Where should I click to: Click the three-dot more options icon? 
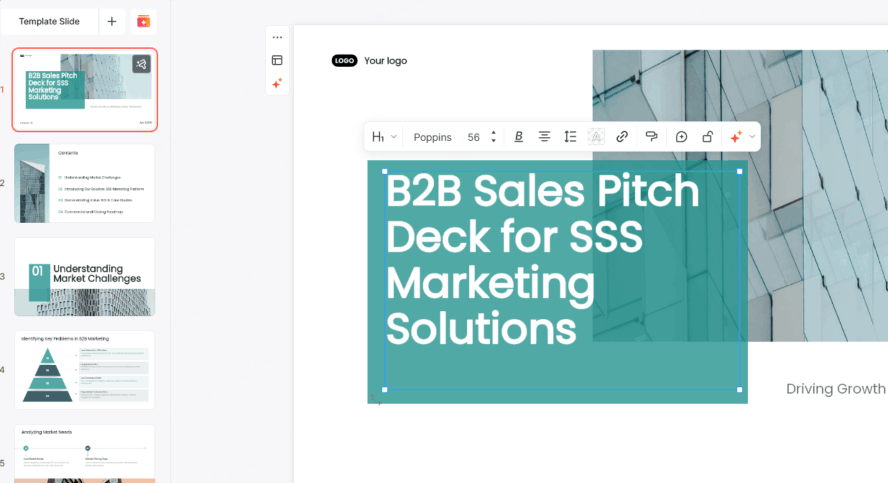coord(277,37)
